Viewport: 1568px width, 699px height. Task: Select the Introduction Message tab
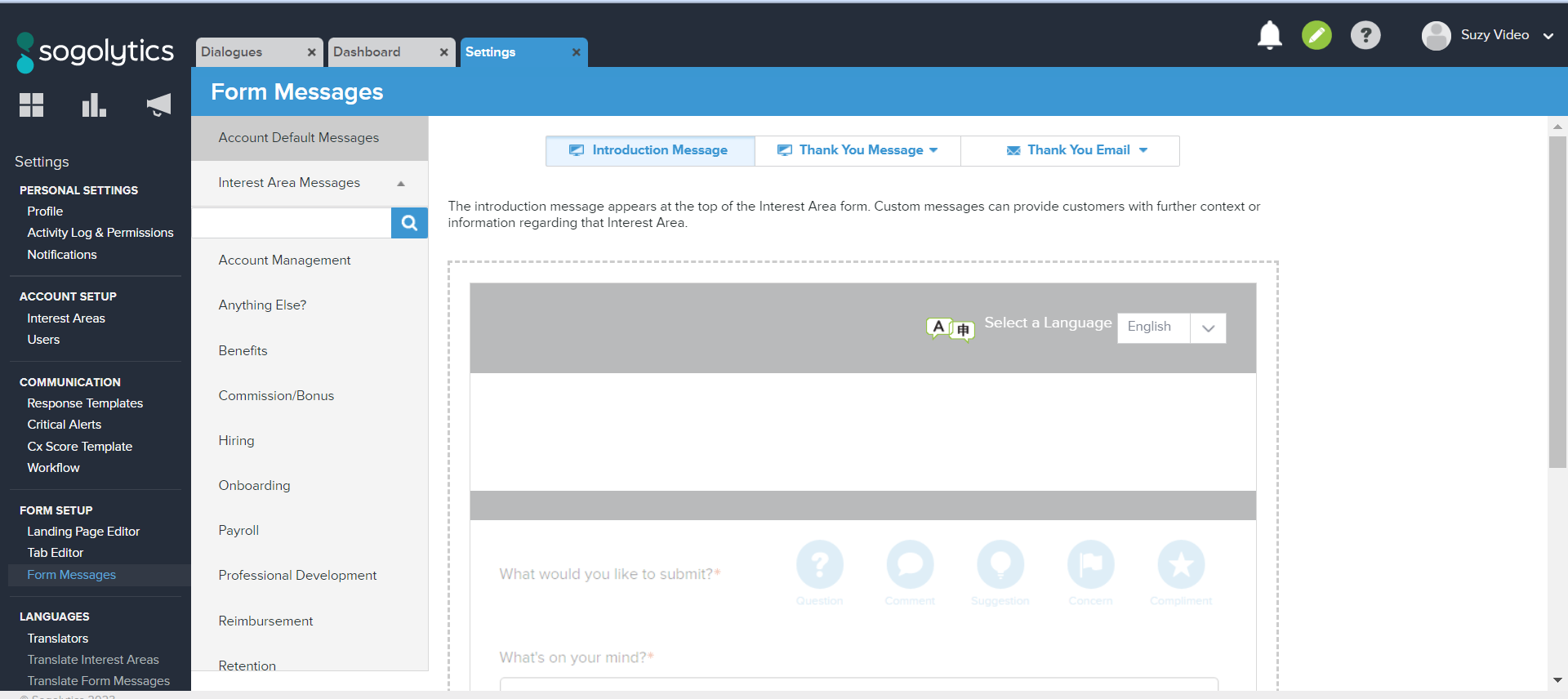click(650, 150)
